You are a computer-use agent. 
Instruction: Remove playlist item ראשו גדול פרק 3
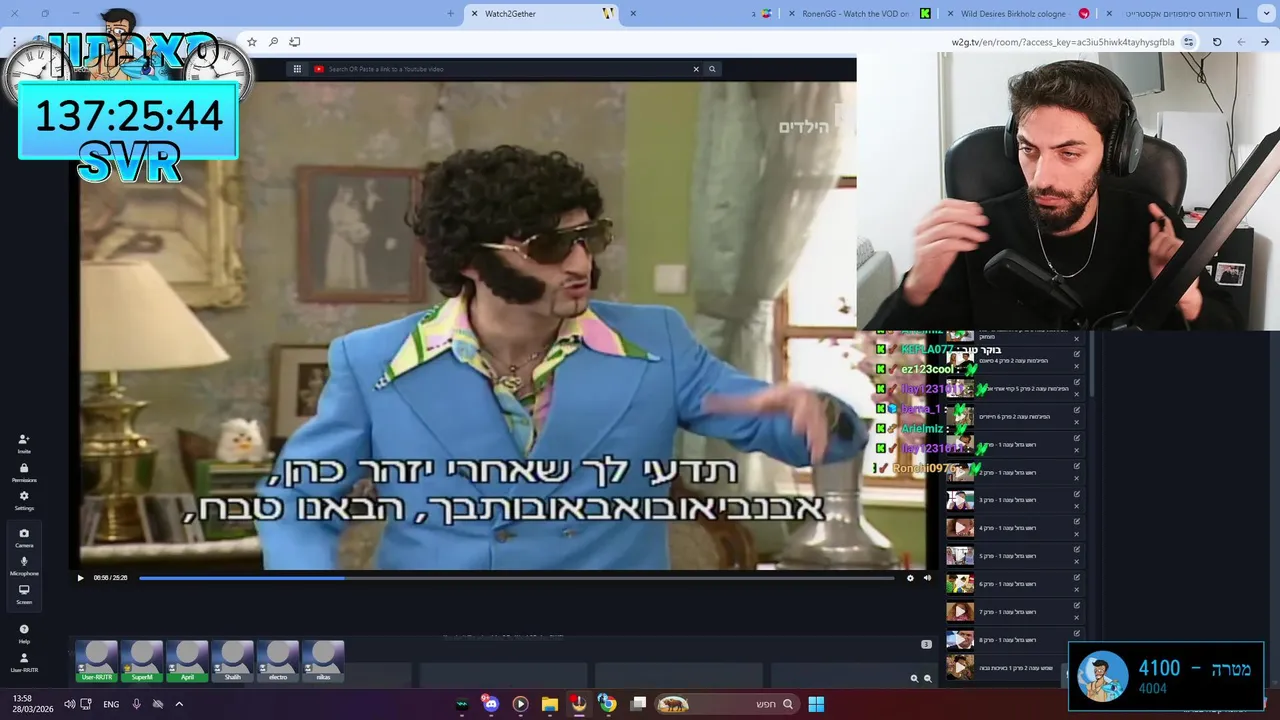[x=1077, y=506]
